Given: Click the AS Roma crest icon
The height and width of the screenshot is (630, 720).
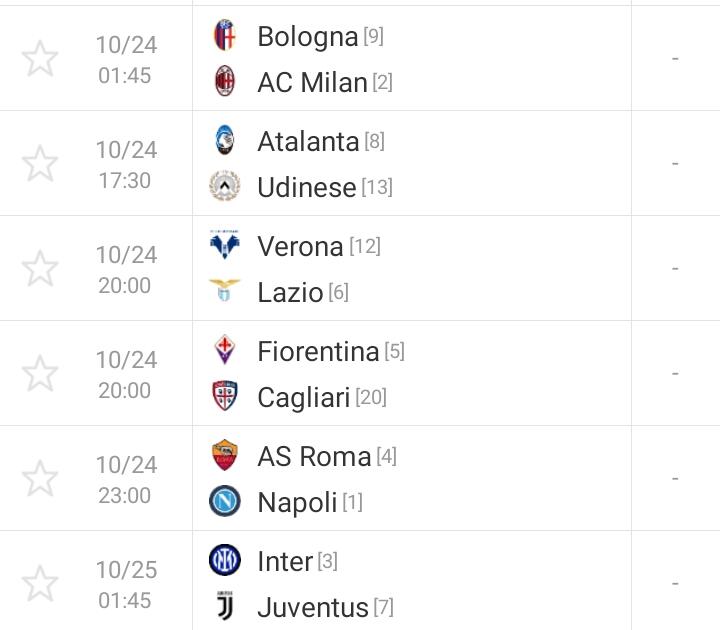Looking at the screenshot, I should (x=225, y=456).
